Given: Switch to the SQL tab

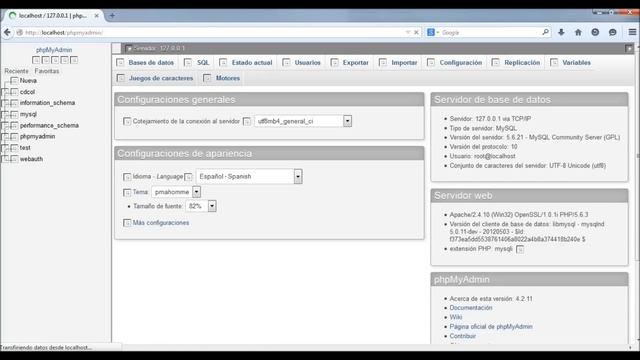Looking at the screenshot, I should click(197, 62).
